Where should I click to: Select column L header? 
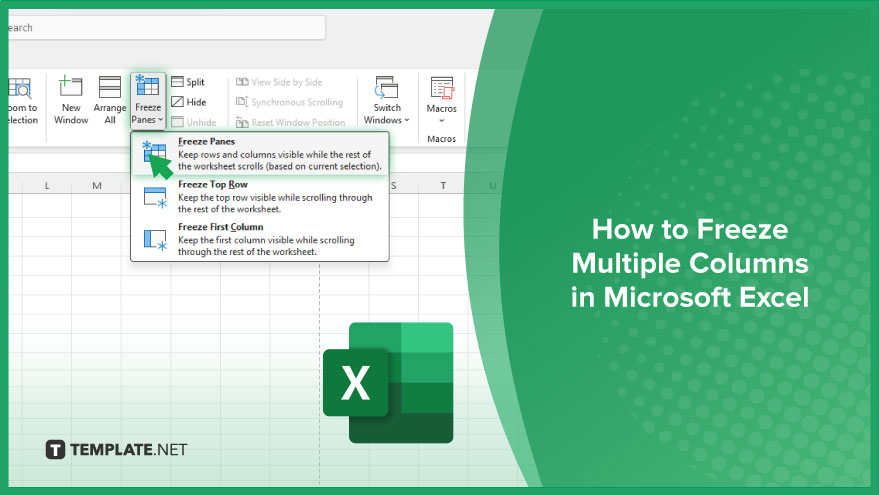(x=47, y=186)
